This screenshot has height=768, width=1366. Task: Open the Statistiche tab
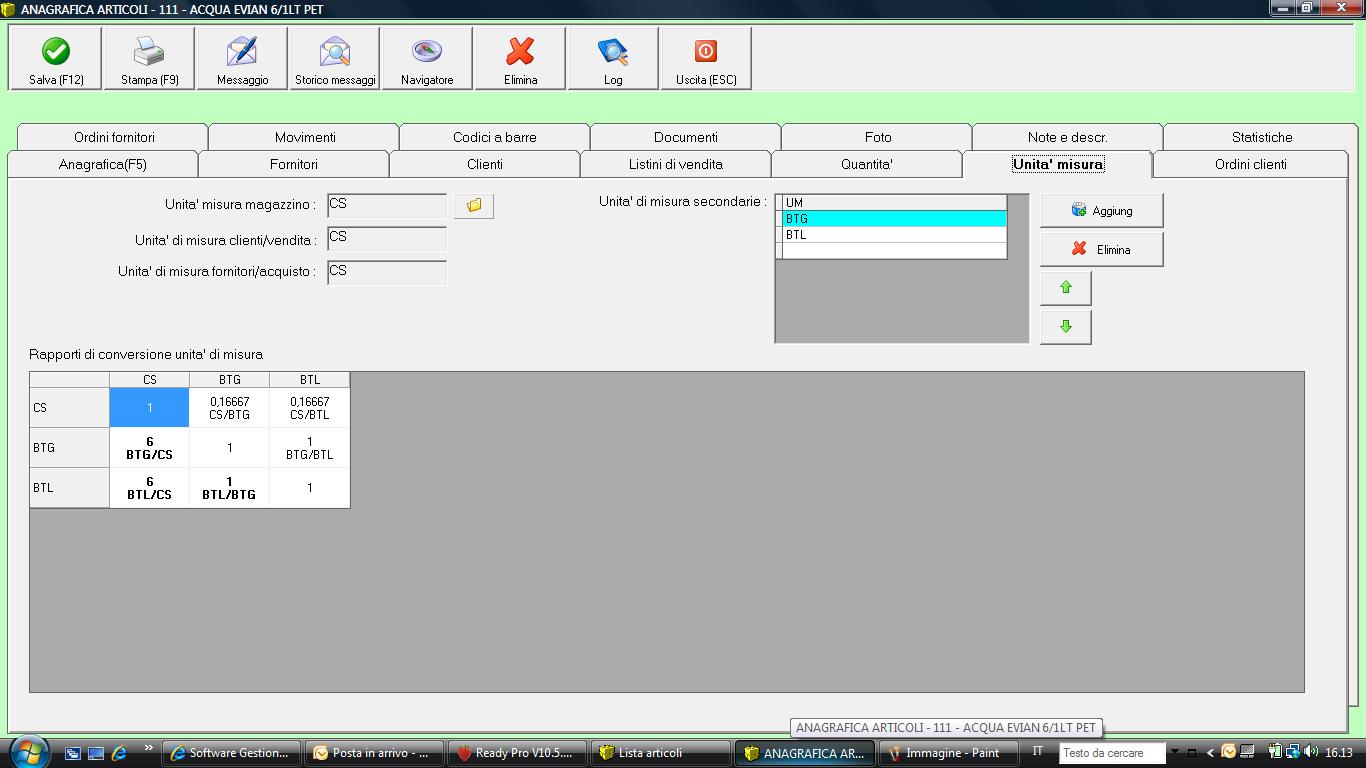(x=1261, y=137)
